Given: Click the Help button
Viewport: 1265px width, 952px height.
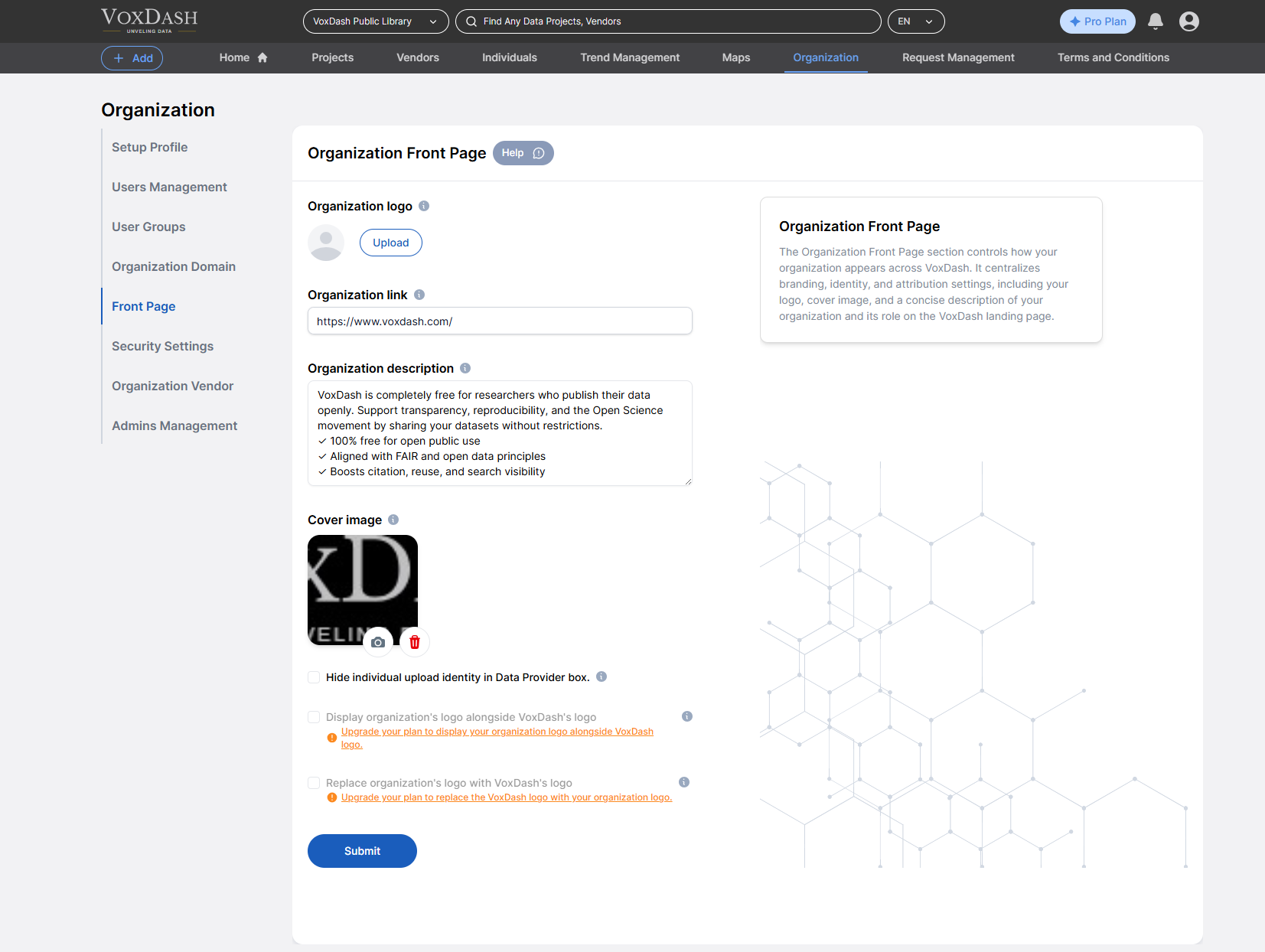Looking at the screenshot, I should 523,153.
